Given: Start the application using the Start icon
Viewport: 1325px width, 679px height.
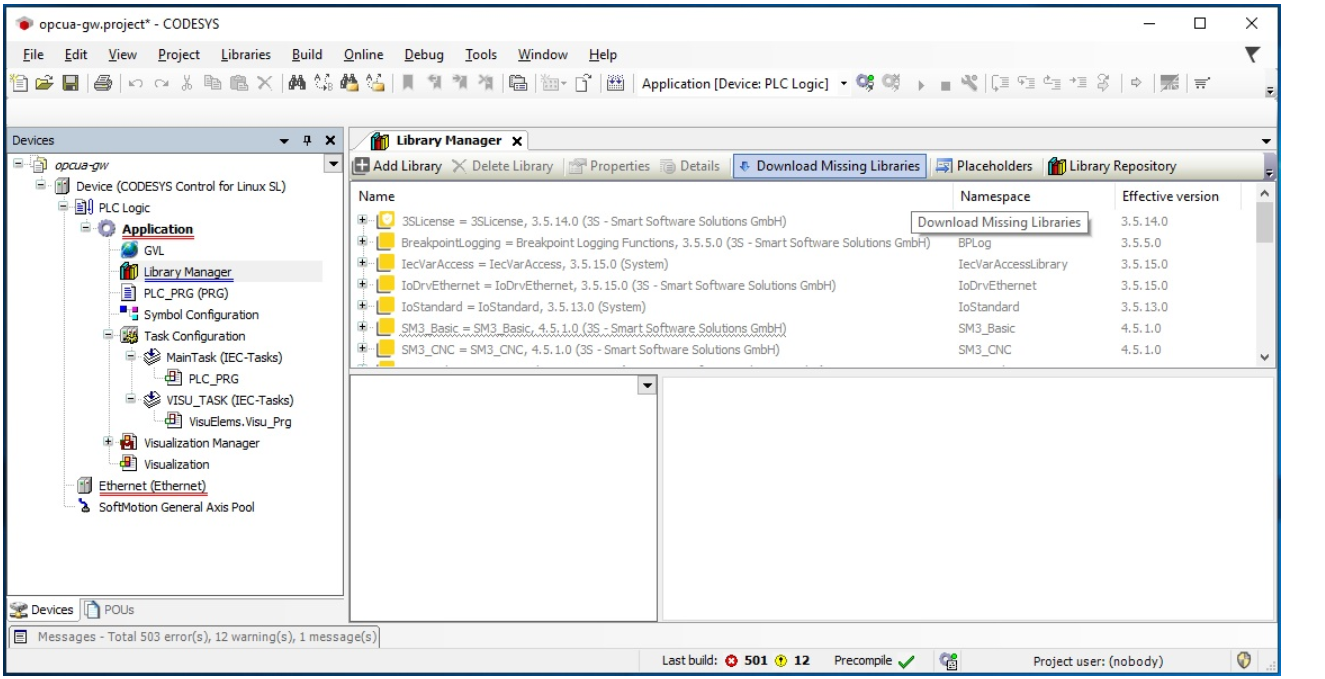Looking at the screenshot, I should click(920, 85).
